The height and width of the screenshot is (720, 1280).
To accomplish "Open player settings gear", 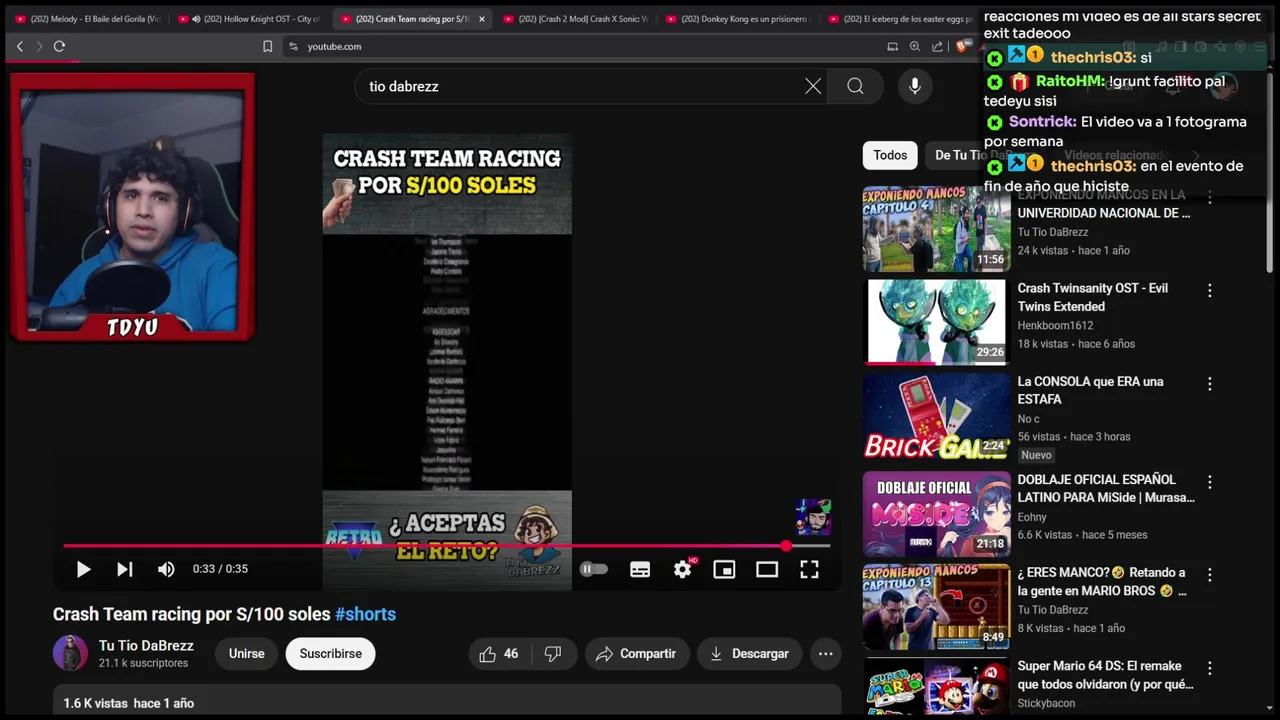I will pos(683,569).
